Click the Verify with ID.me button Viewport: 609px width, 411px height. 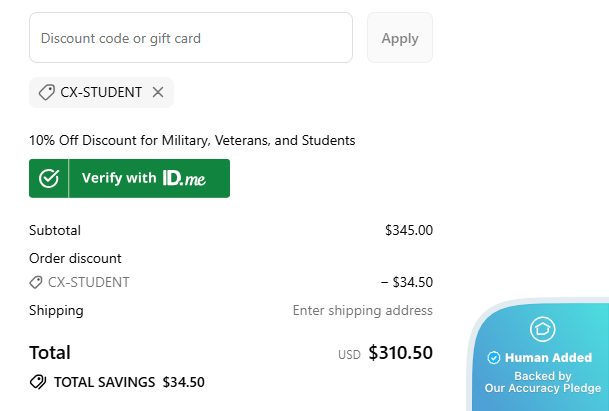pos(129,178)
